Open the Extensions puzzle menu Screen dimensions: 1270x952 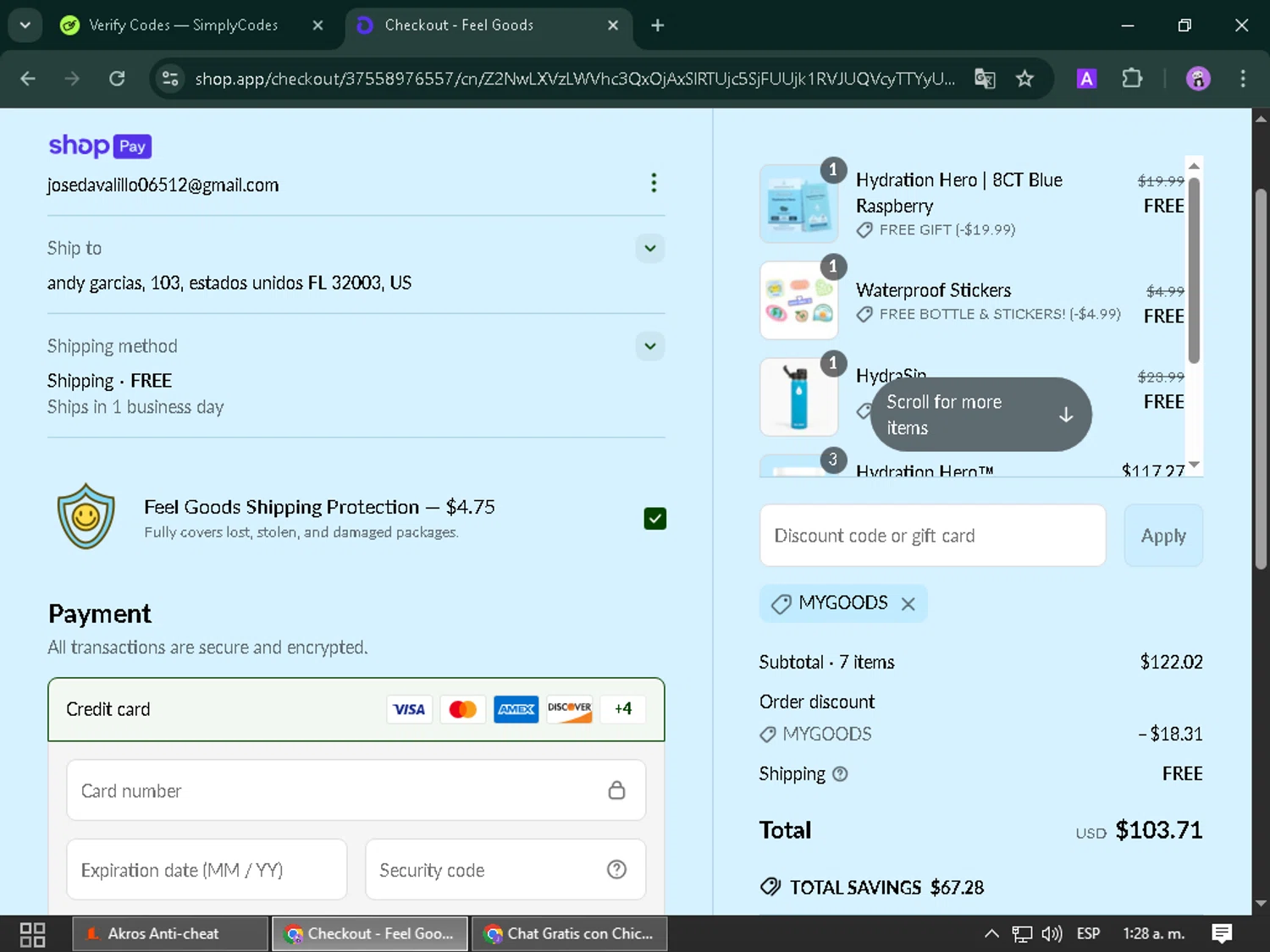(1131, 79)
